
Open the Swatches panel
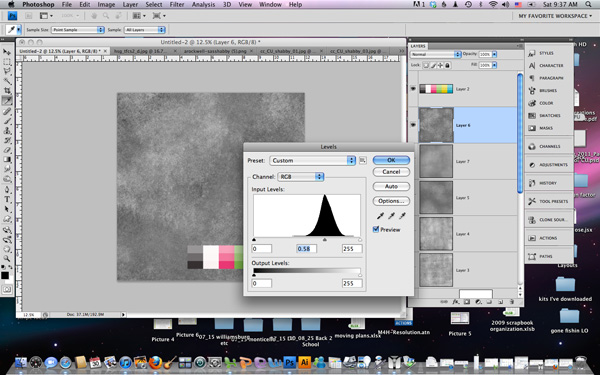click(549, 116)
